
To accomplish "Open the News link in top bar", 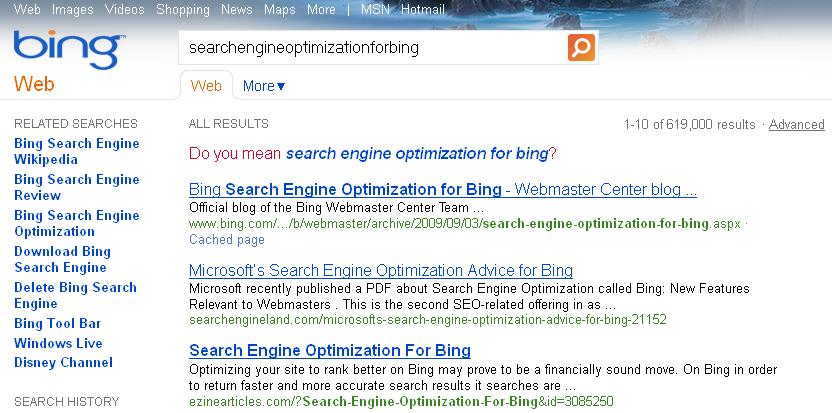I will click(x=237, y=10).
